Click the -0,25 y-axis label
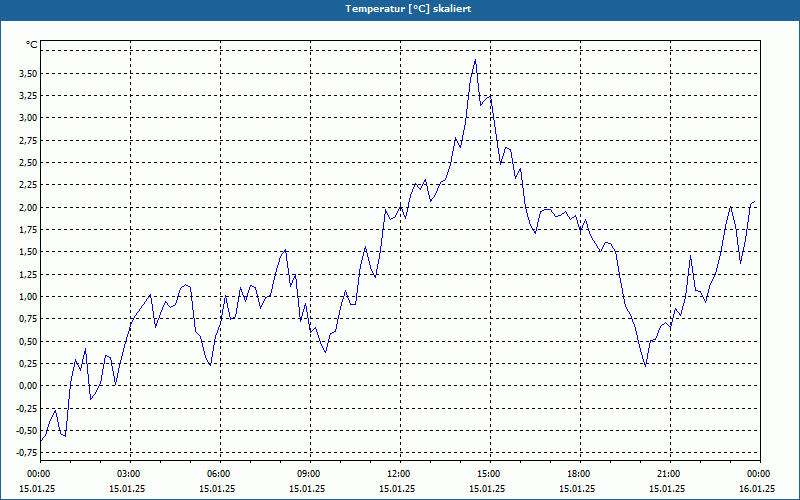The image size is (800, 500). point(27,408)
